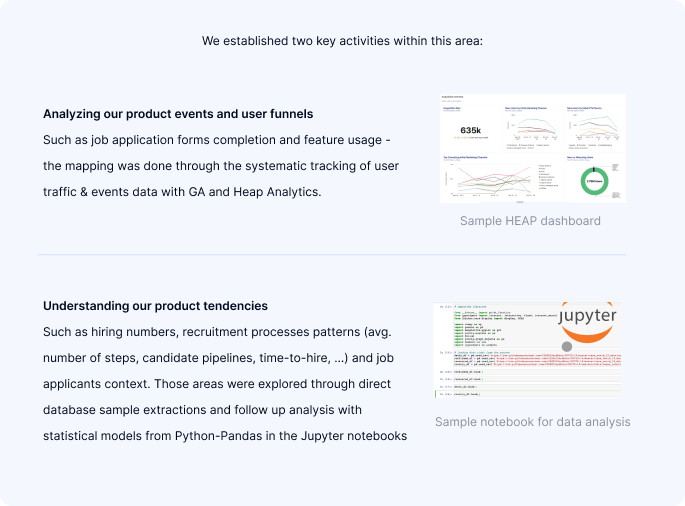The image size is (685, 506).
Task: Open the sample Jupyter notebook thumbnail
Action: pyautogui.click(x=527, y=350)
